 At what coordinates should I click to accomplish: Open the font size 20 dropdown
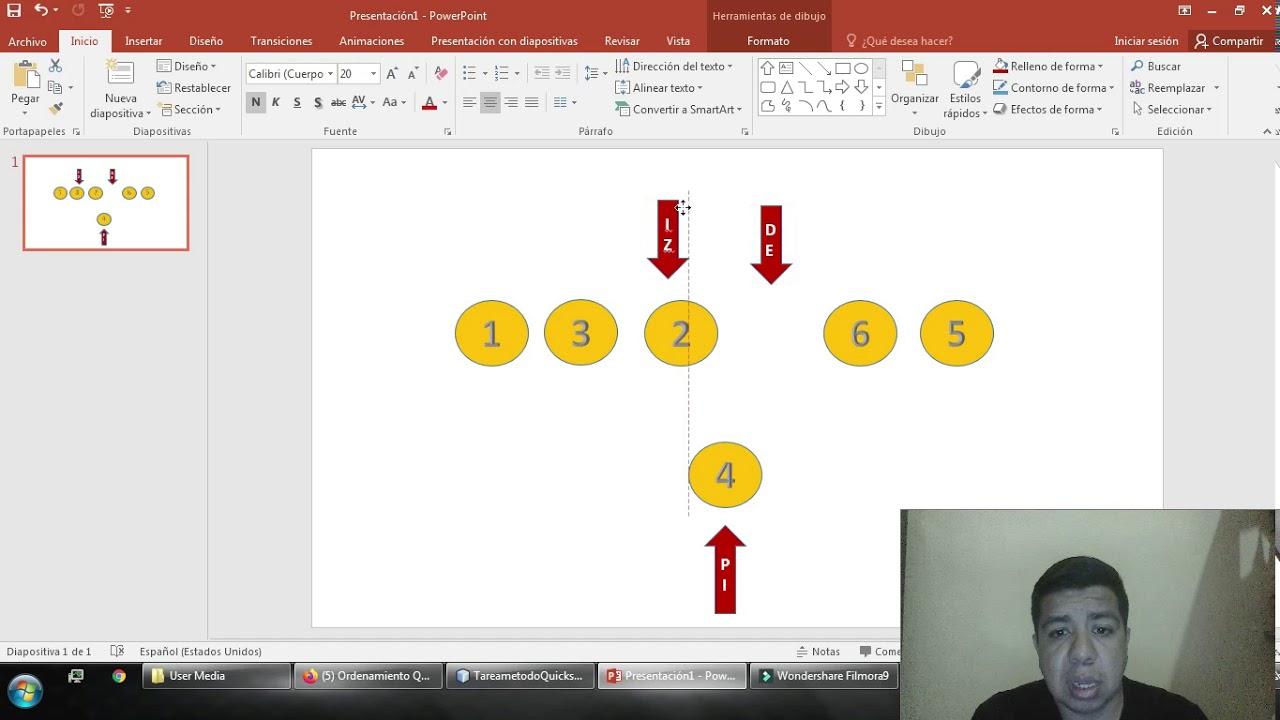(374, 74)
